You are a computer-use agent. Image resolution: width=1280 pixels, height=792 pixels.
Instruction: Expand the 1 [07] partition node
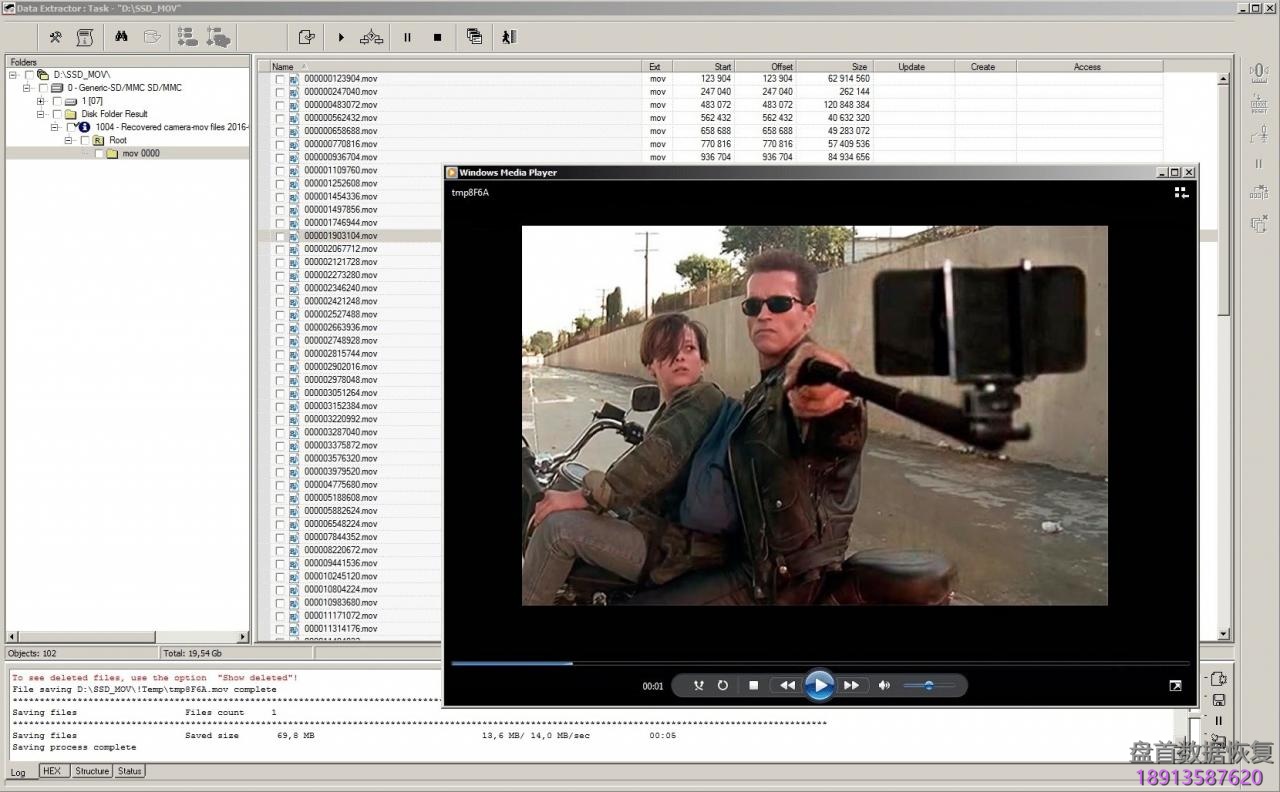coord(41,101)
